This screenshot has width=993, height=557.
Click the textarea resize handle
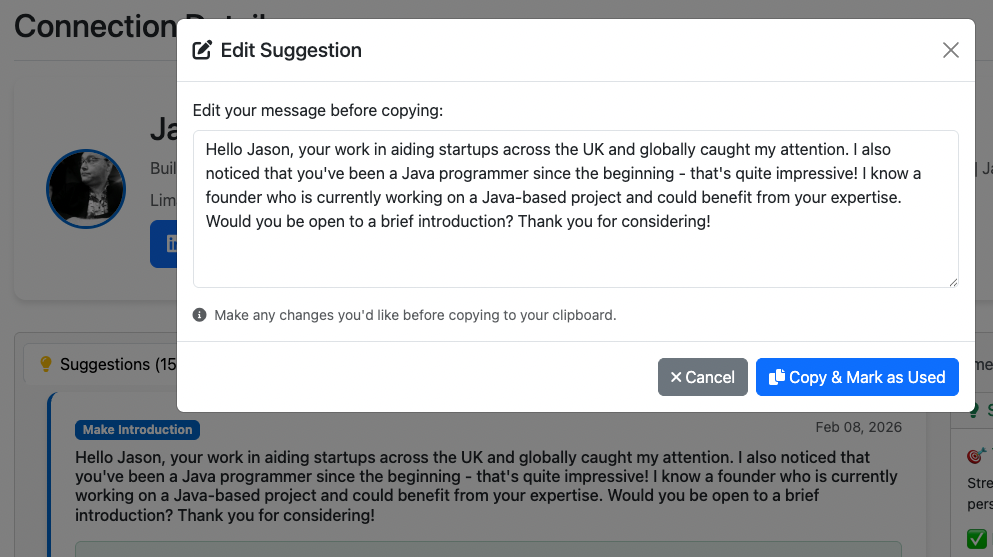(x=953, y=282)
